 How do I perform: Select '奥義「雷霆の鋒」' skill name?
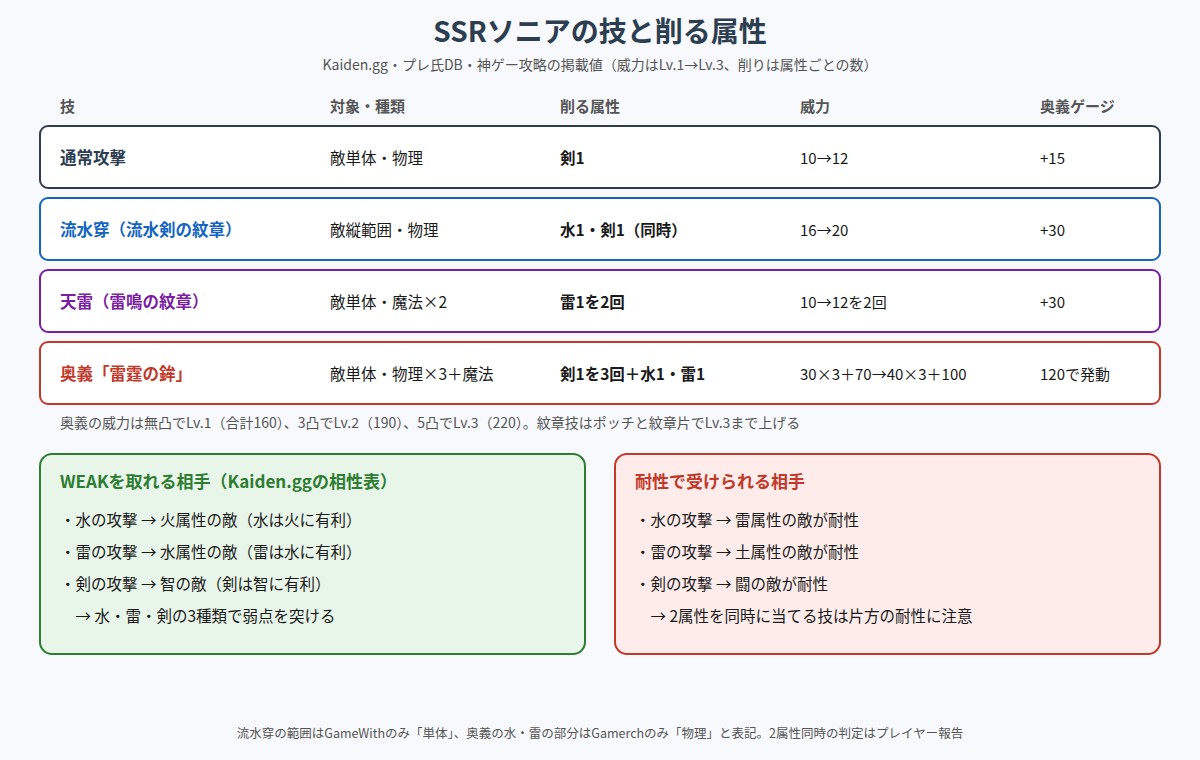pos(122,374)
